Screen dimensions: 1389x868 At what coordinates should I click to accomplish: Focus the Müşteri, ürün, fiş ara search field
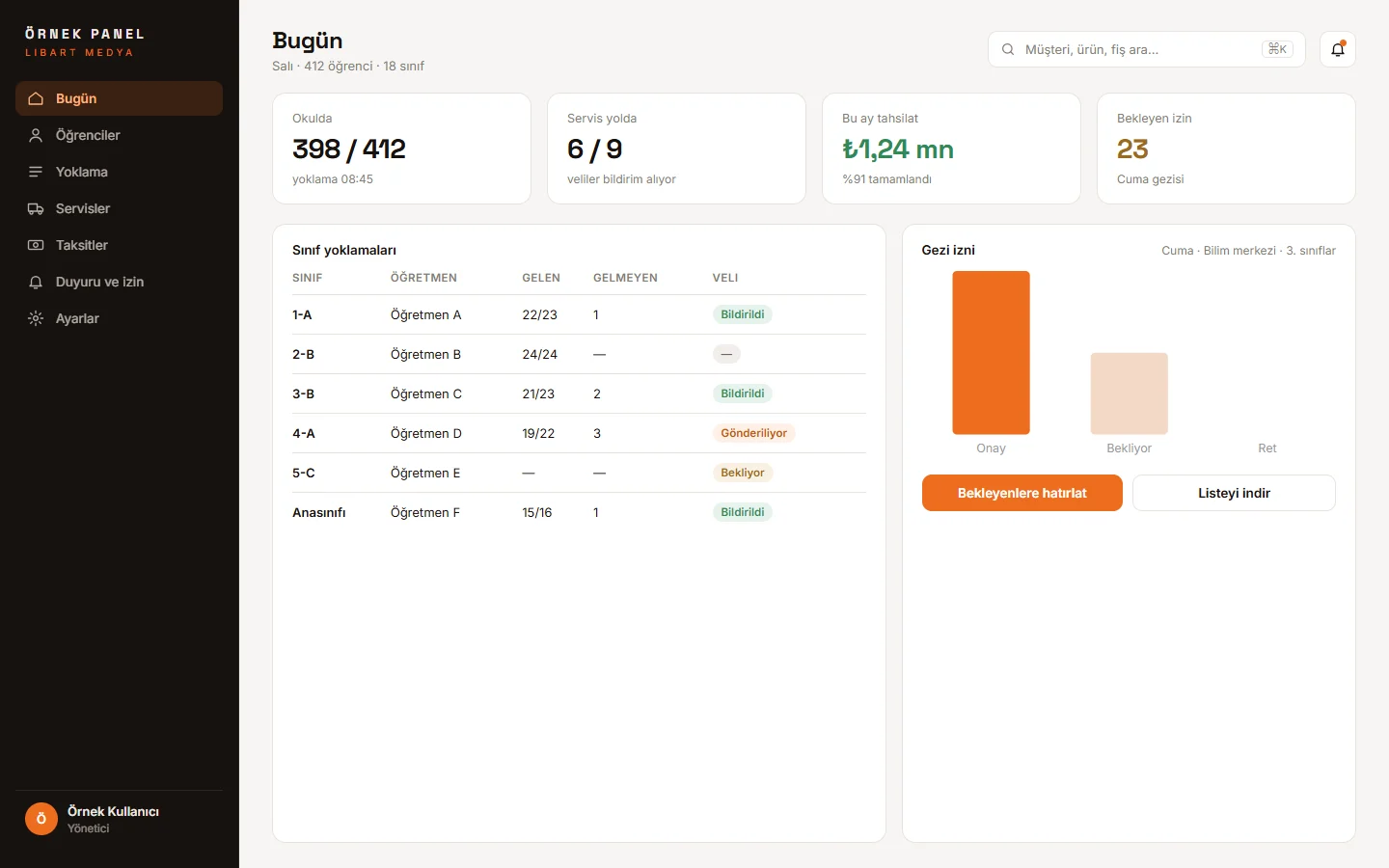pos(1146,49)
